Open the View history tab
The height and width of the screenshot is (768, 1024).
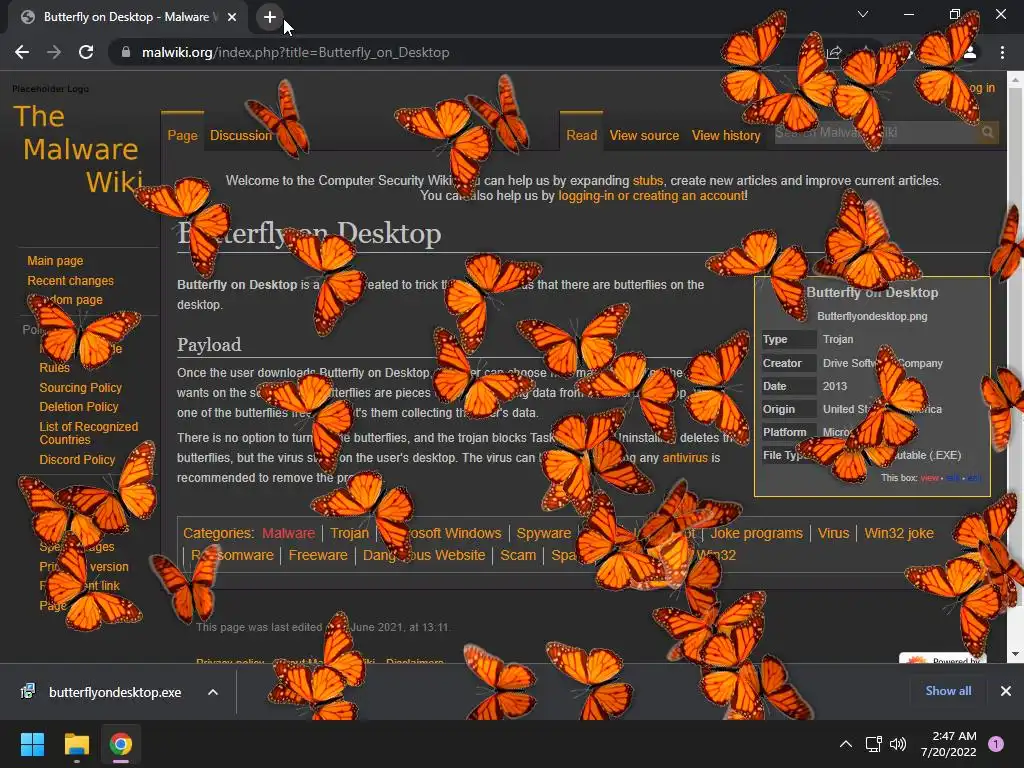[726, 135]
